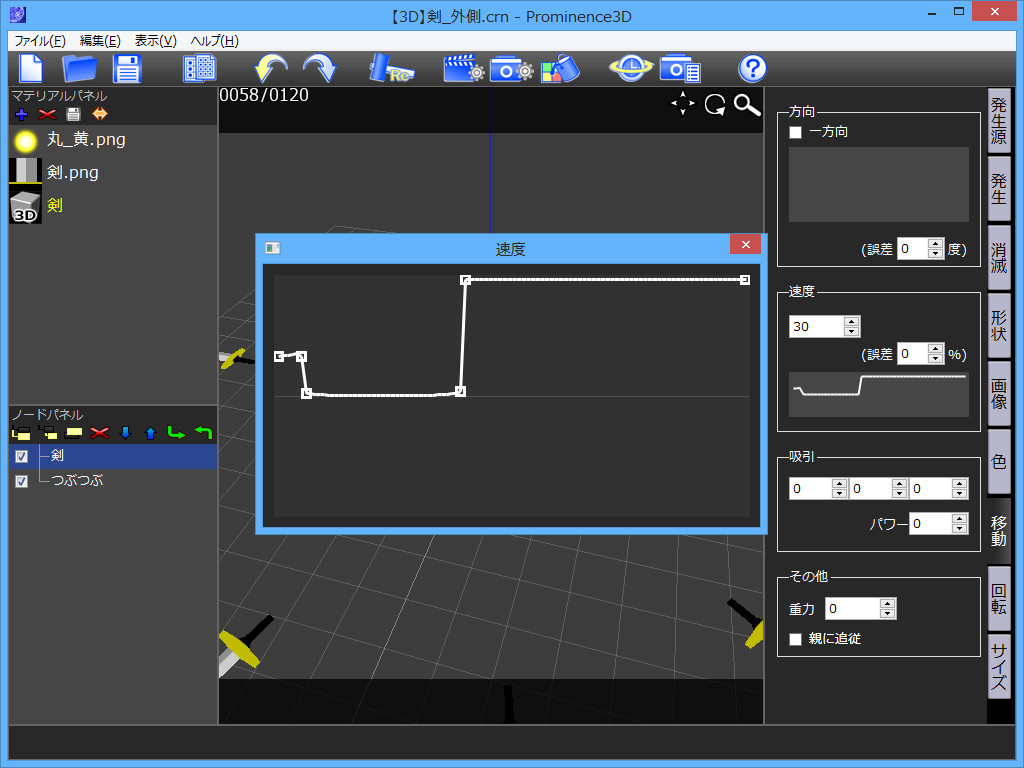Toggle visibility checkbox for つぶつぶ node

[x=22, y=481]
